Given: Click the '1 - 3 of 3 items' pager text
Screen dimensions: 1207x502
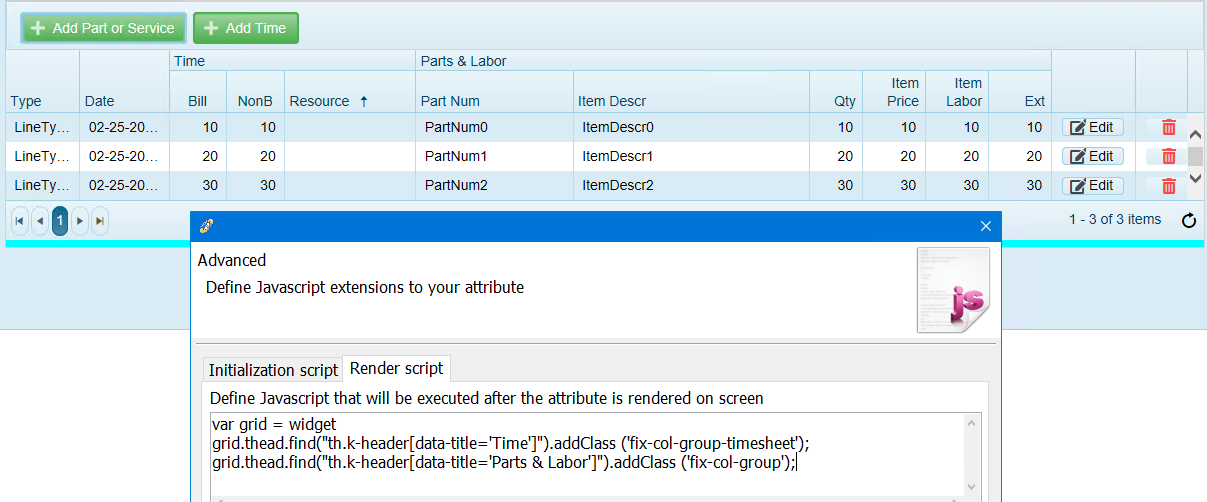Looking at the screenshot, I should 1115,219.
